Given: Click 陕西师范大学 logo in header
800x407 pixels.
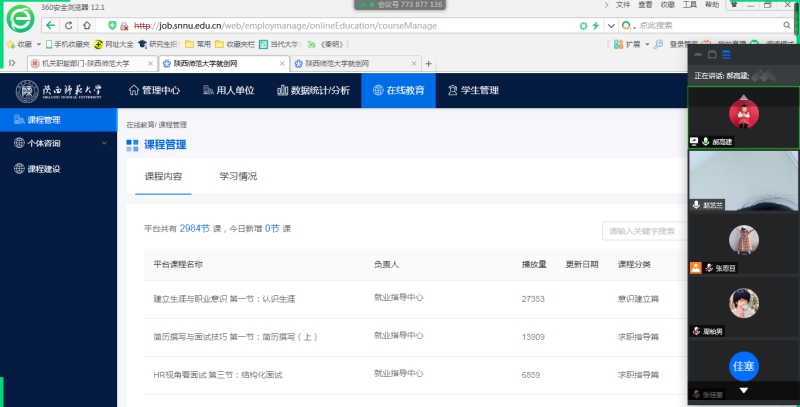Looking at the screenshot, I should click(60, 90).
